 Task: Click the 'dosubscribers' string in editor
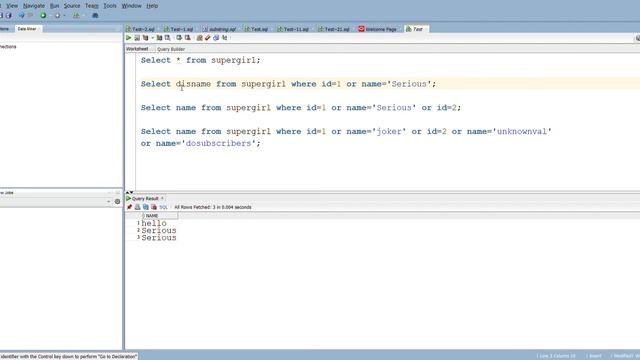point(218,144)
